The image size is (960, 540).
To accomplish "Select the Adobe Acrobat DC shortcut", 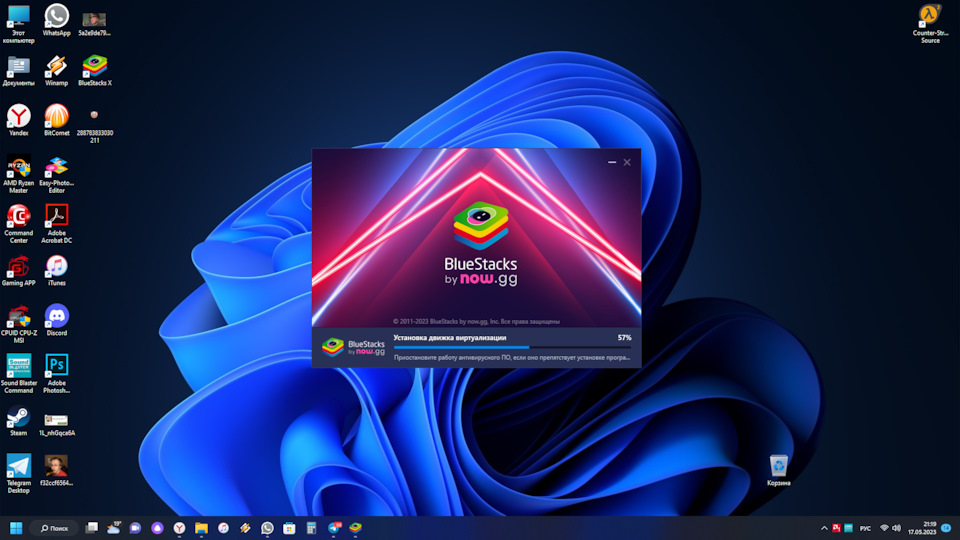I will click(x=56, y=224).
